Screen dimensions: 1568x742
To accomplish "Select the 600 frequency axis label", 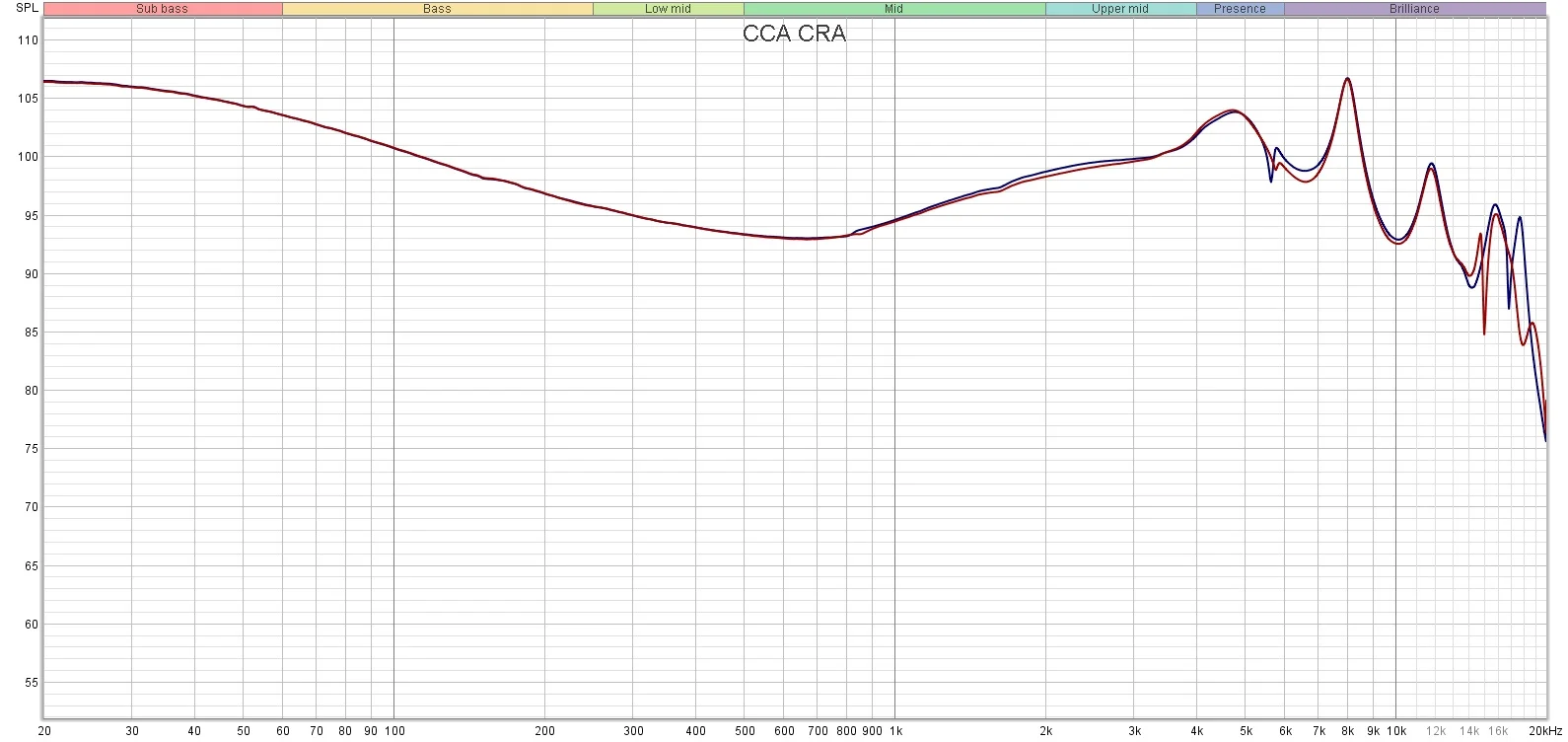I will point(784,731).
